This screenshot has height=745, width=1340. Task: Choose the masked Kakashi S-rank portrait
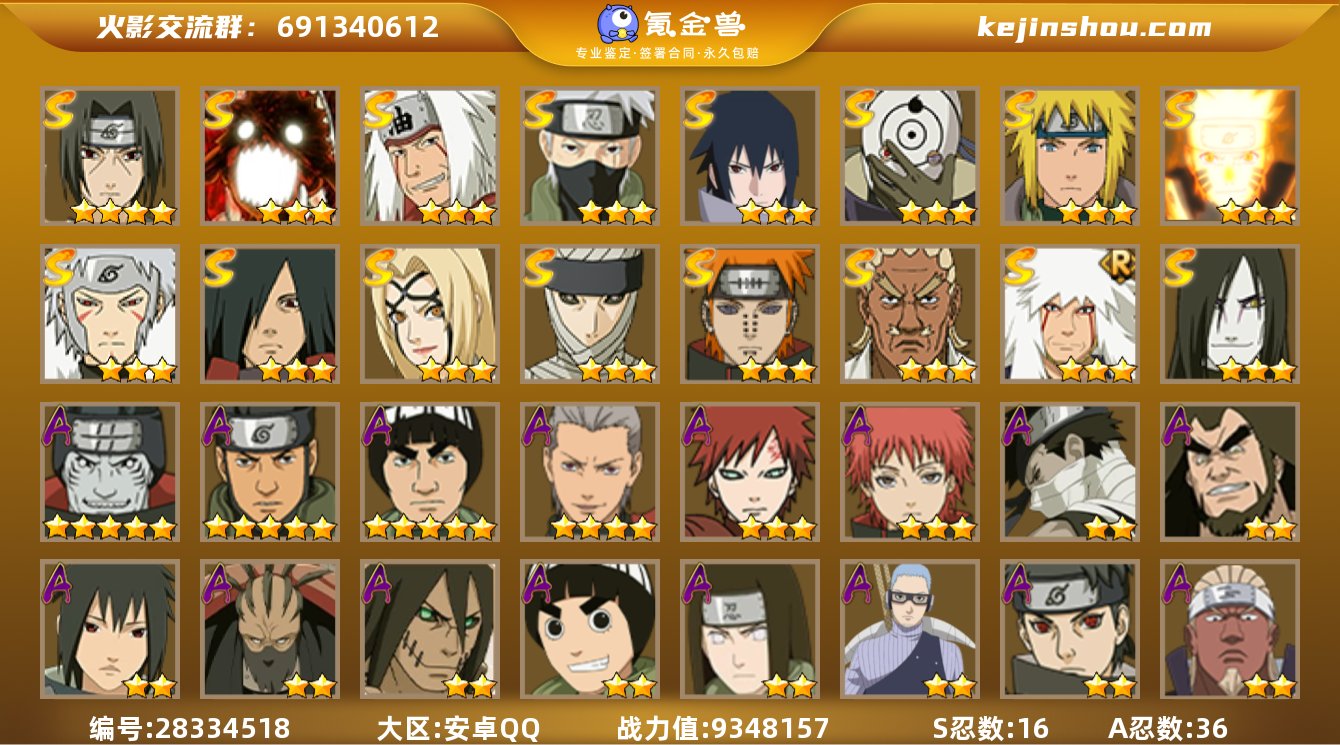589,155
